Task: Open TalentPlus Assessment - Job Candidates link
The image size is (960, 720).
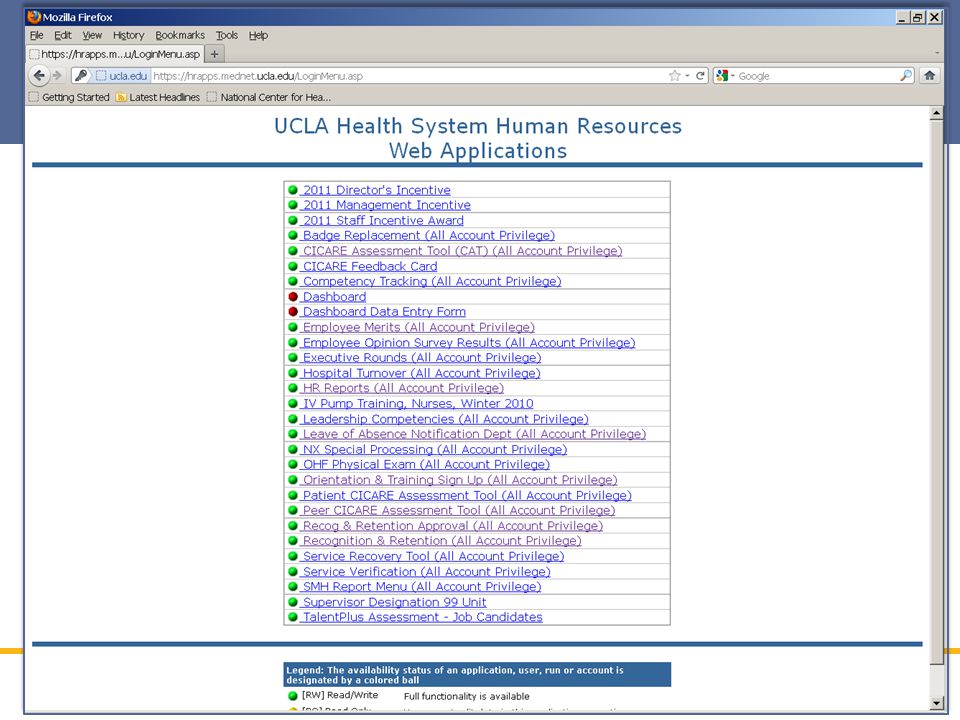Action: (x=422, y=617)
